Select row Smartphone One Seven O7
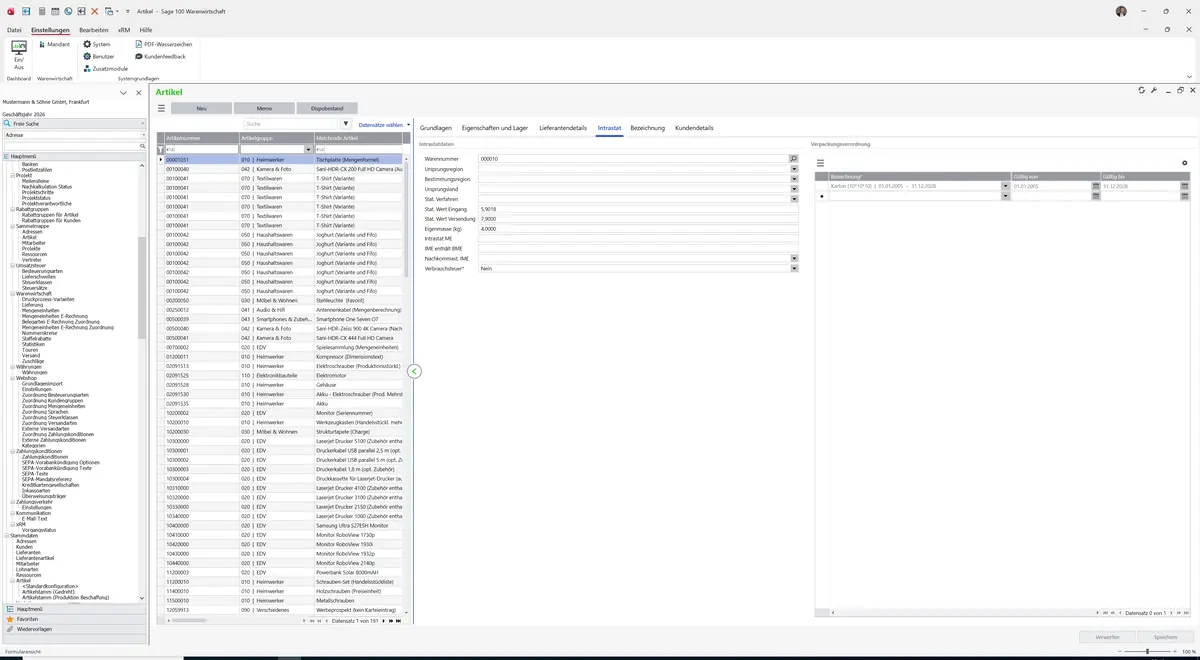1200x660 pixels. point(285,319)
